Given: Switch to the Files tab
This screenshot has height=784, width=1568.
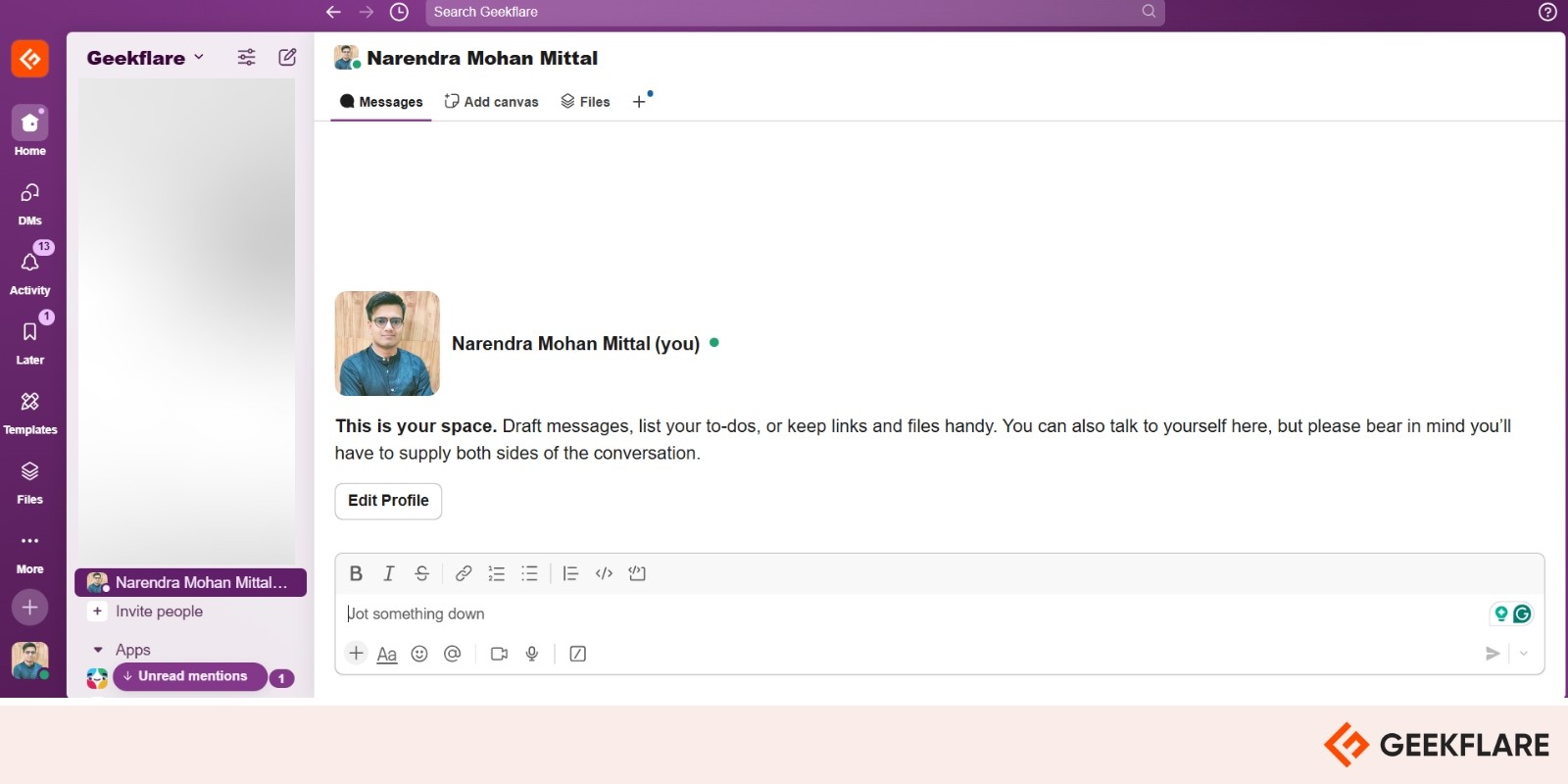Looking at the screenshot, I should click(x=585, y=102).
